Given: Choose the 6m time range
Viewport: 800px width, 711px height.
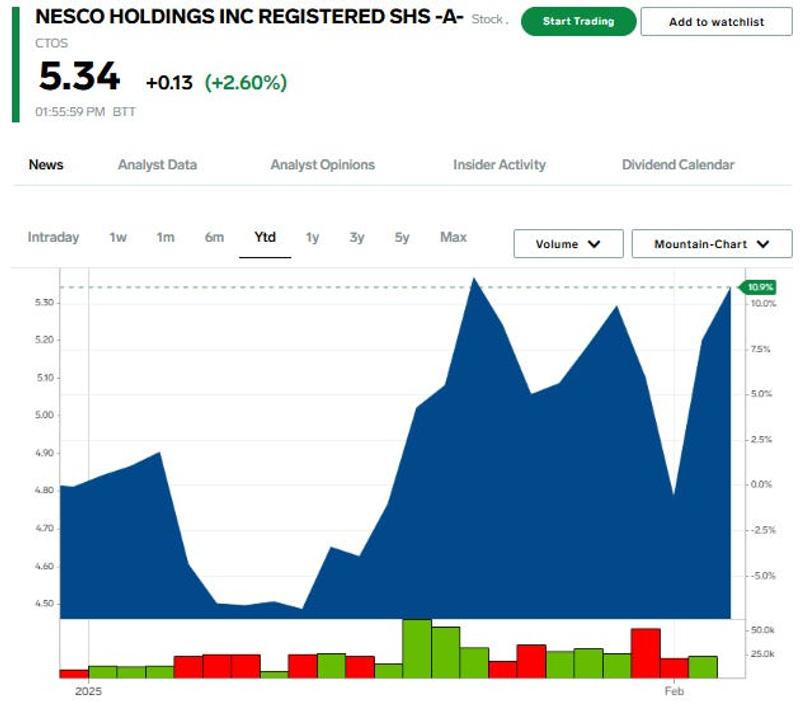Looking at the screenshot, I should point(214,237).
